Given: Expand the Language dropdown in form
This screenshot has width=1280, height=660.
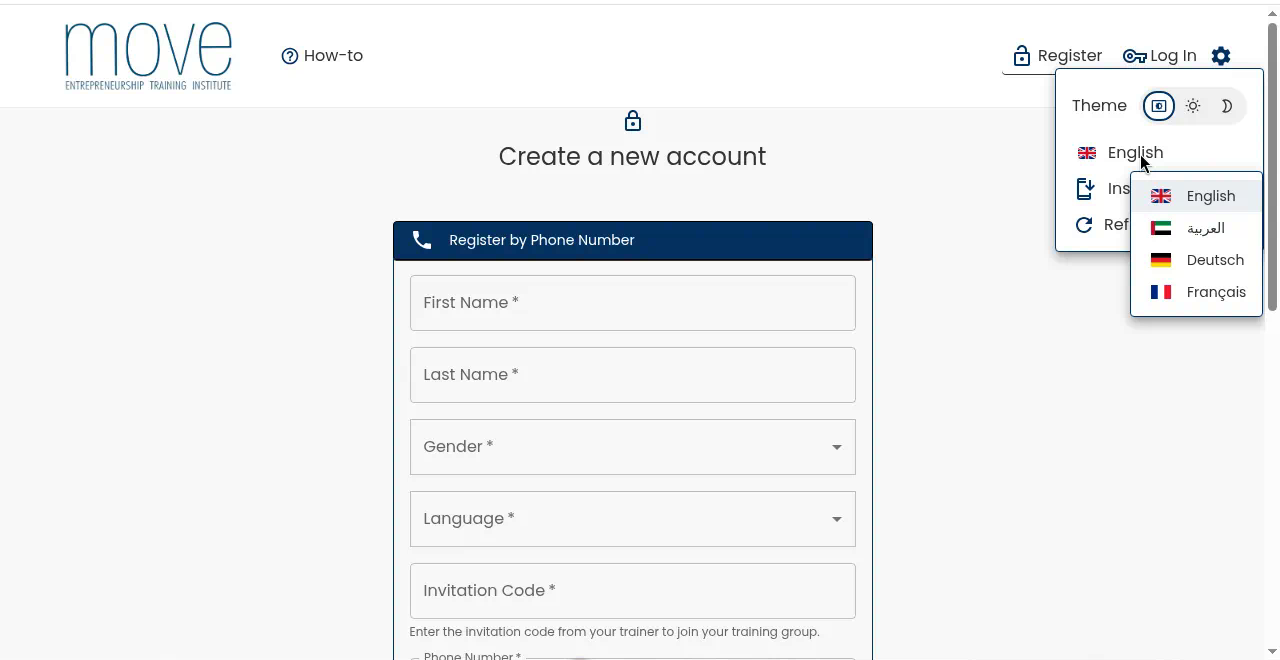Looking at the screenshot, I should tap(633, 519).
